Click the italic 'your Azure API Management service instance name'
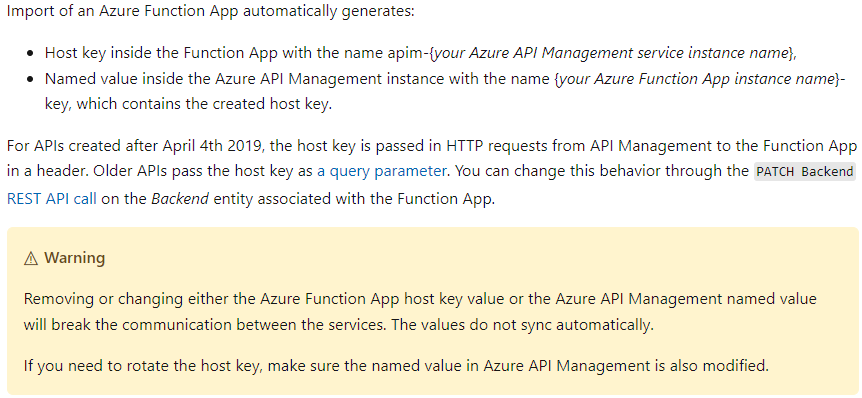The image size is (862, 398). [612, 53]
